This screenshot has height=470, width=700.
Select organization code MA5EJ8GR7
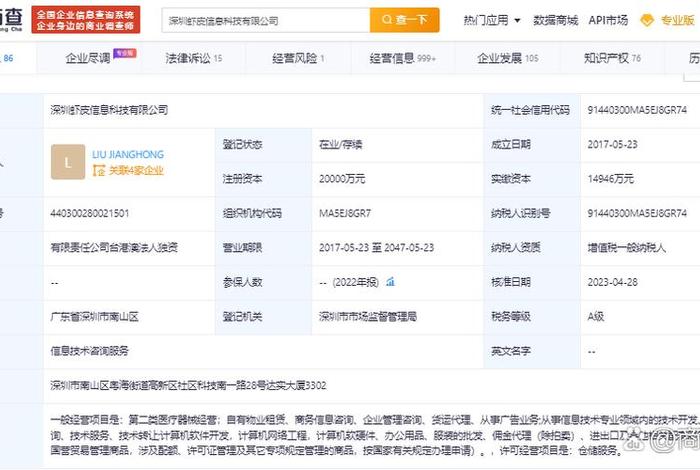(x=345, y=213)
